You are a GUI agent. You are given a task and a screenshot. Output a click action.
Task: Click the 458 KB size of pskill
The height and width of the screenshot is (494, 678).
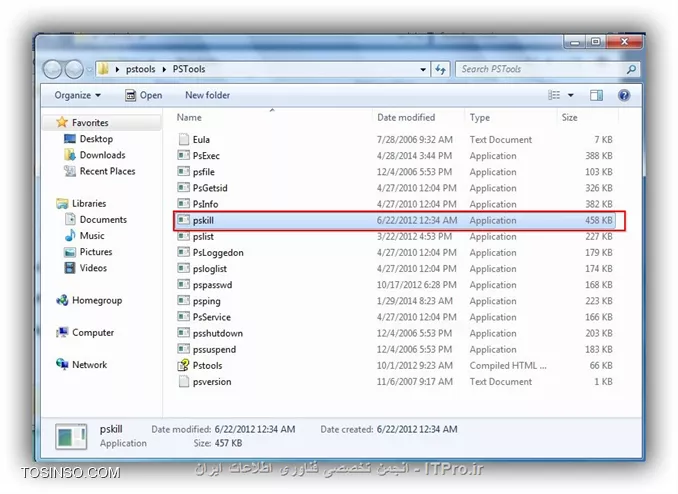tap(598, 220)
